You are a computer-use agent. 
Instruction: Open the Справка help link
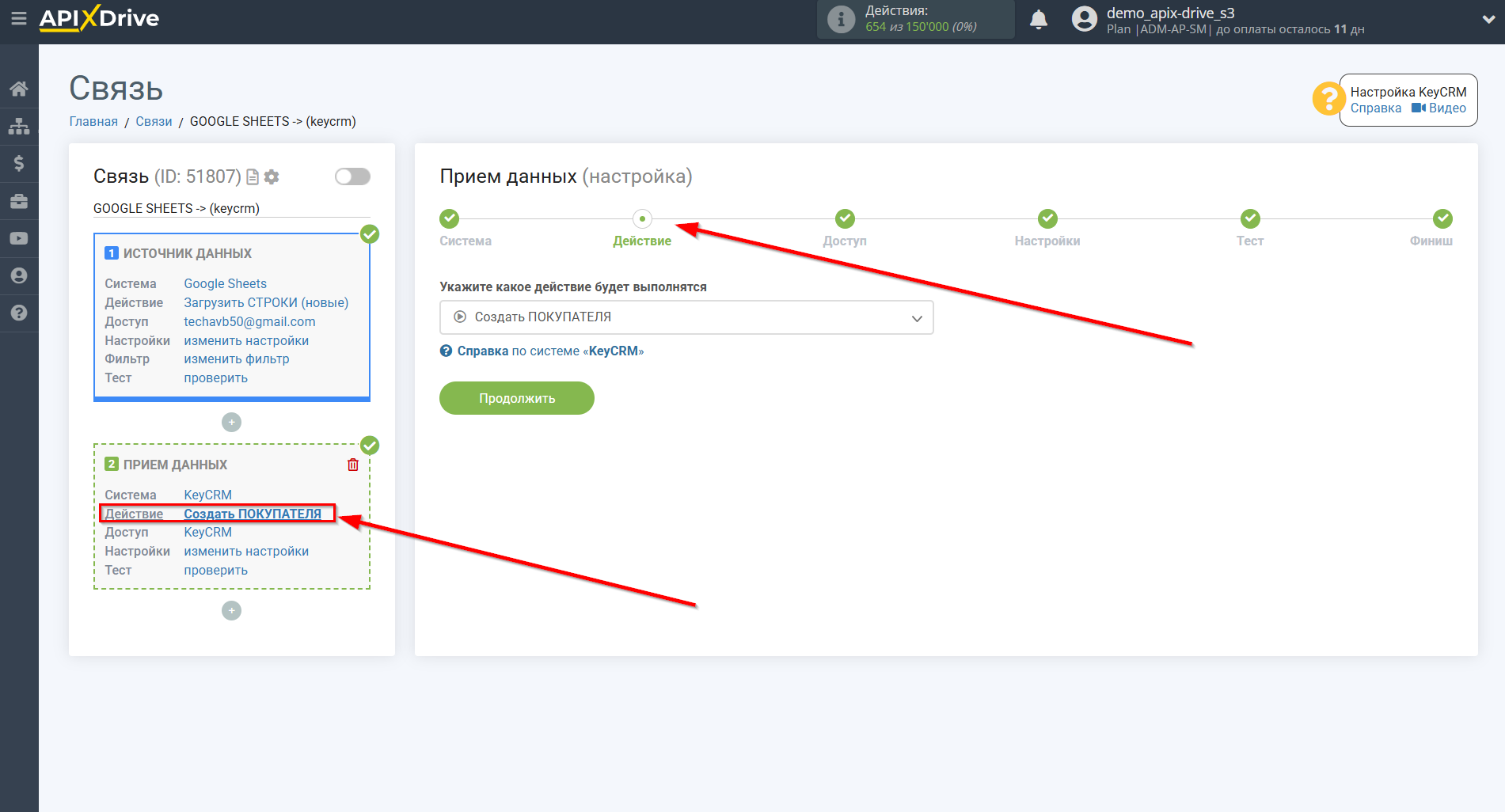coord(1375,108)
